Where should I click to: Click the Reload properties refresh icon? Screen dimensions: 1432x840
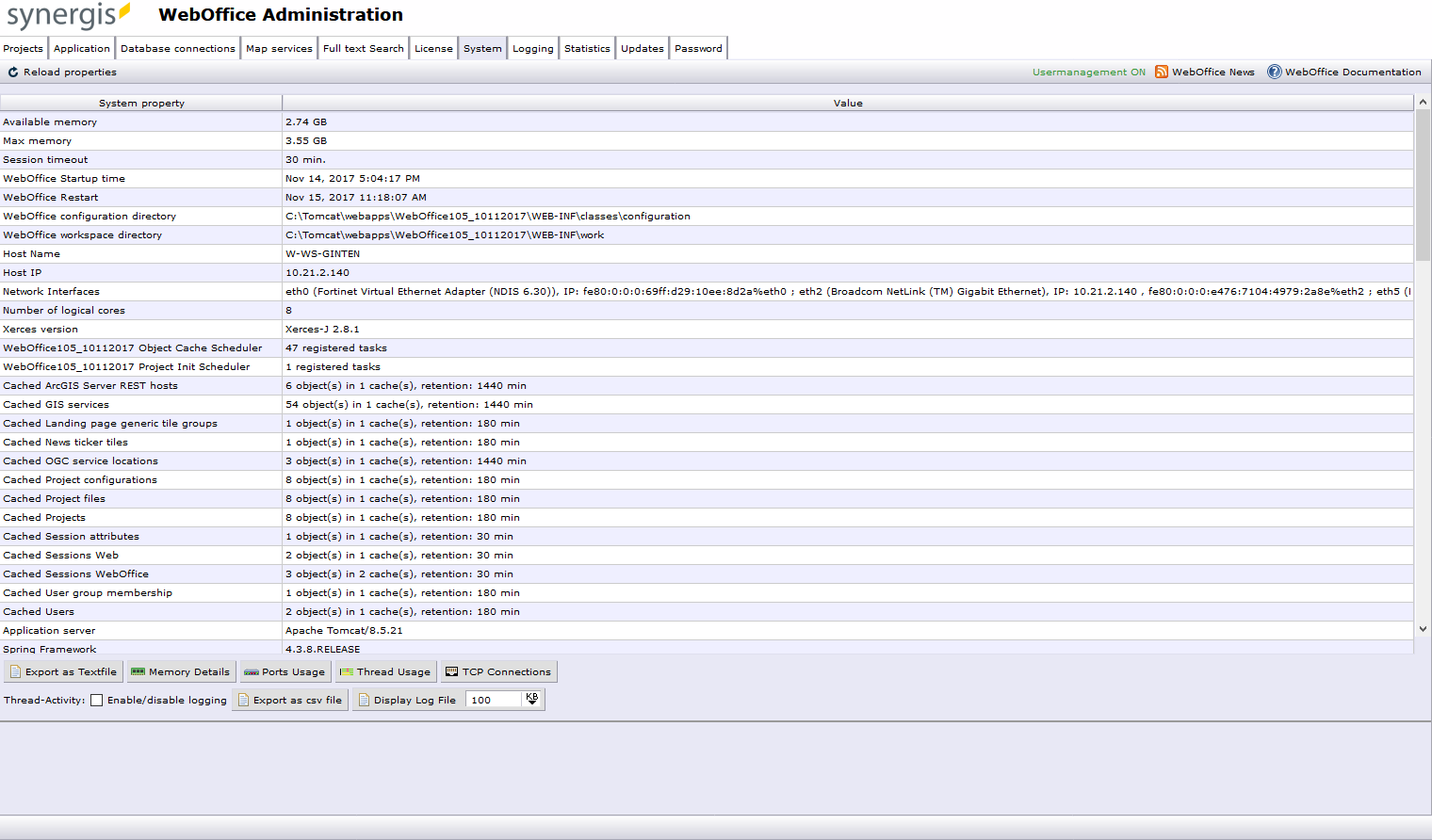[13, 72]
